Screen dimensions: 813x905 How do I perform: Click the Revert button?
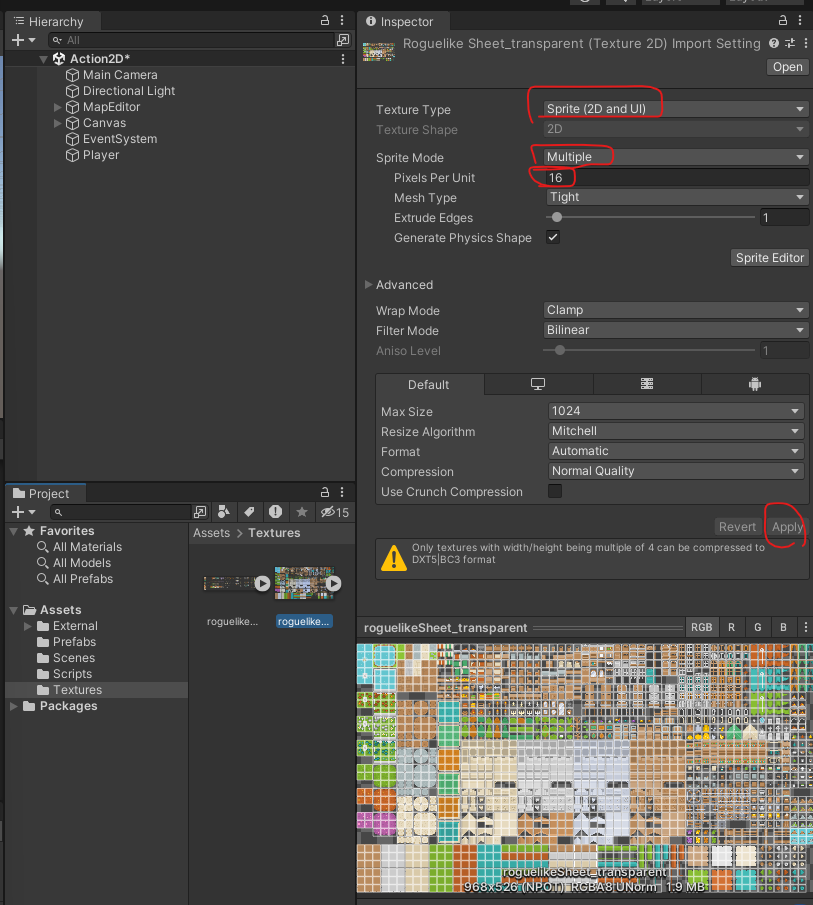[737, 527]
